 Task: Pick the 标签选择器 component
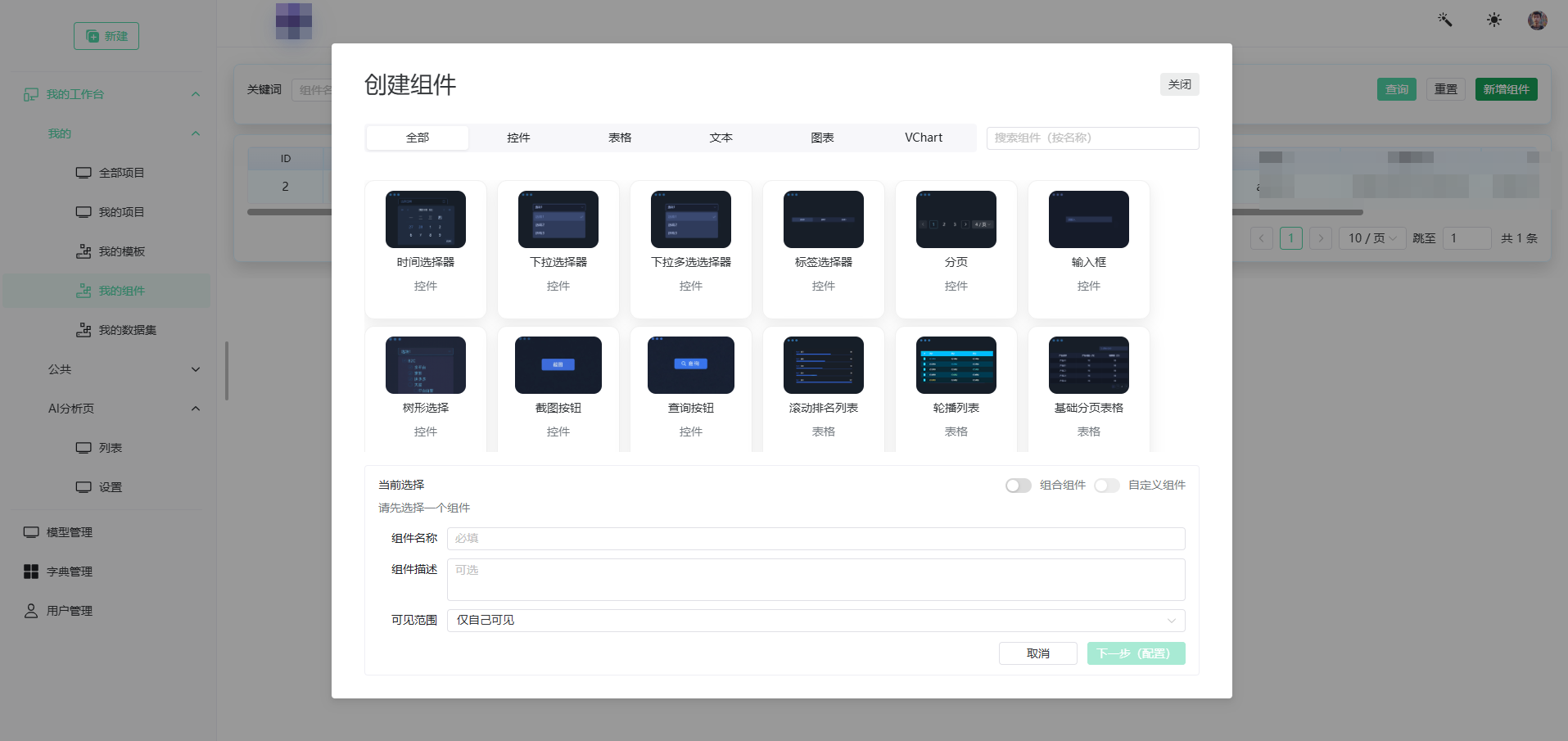[x=824, y=249]
